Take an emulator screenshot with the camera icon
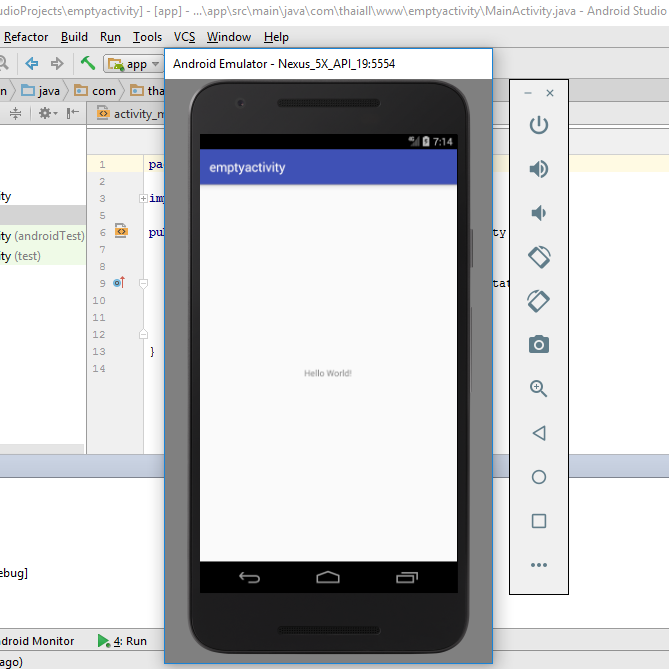Viewport: 669px width, 669px height. click(539, 344)
